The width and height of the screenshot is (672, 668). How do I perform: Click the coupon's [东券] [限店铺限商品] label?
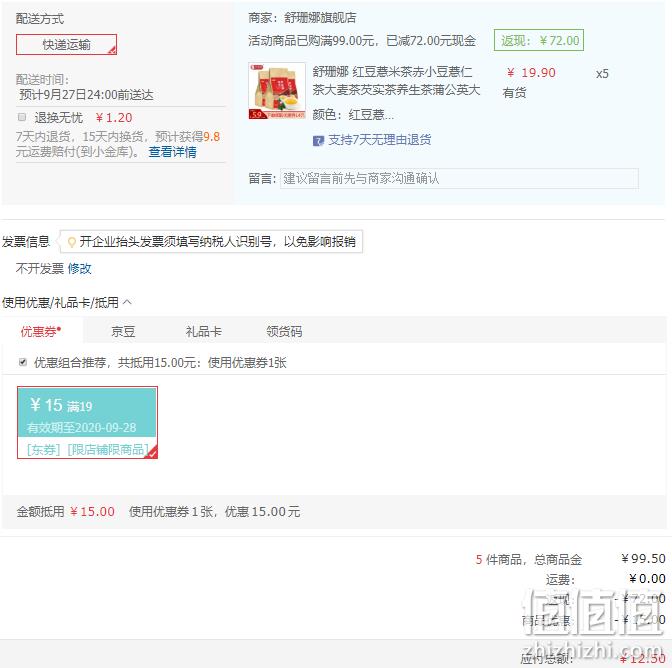pyautogui.click(x=88, y=449)
